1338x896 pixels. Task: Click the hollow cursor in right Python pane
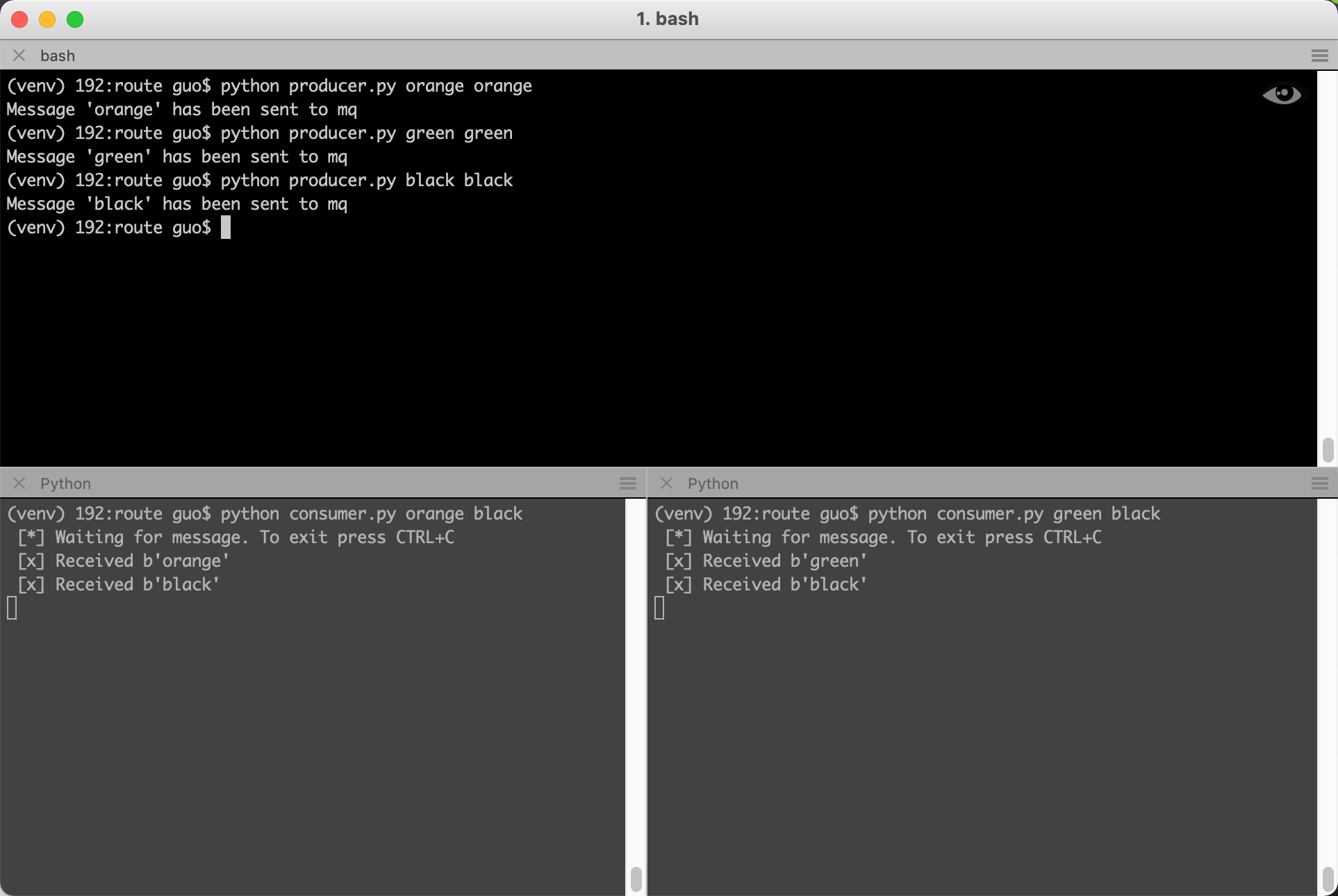(659, 608)
